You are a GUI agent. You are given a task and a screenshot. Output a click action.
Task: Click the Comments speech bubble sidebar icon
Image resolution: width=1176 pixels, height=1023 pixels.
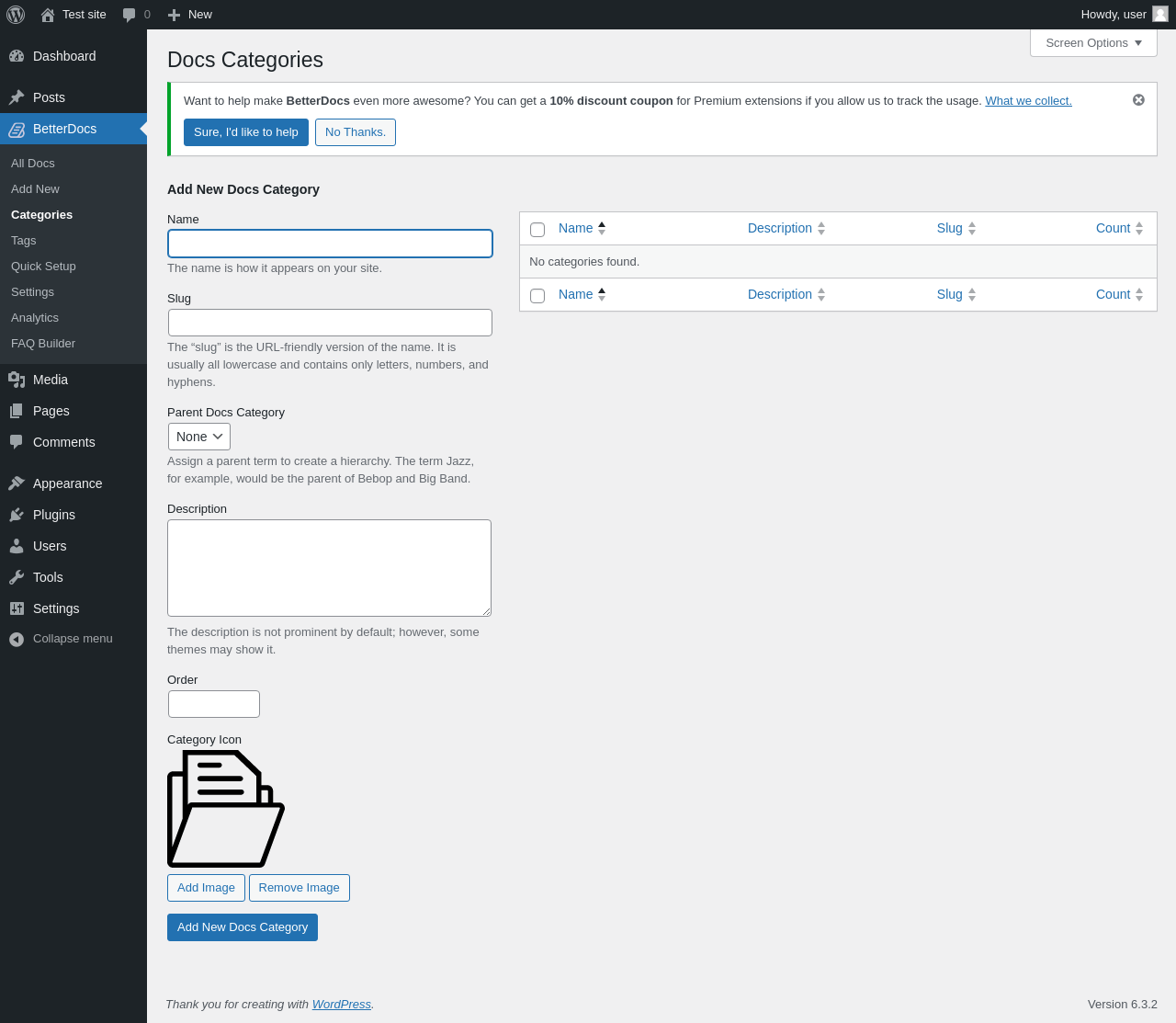tap(17, 442)
